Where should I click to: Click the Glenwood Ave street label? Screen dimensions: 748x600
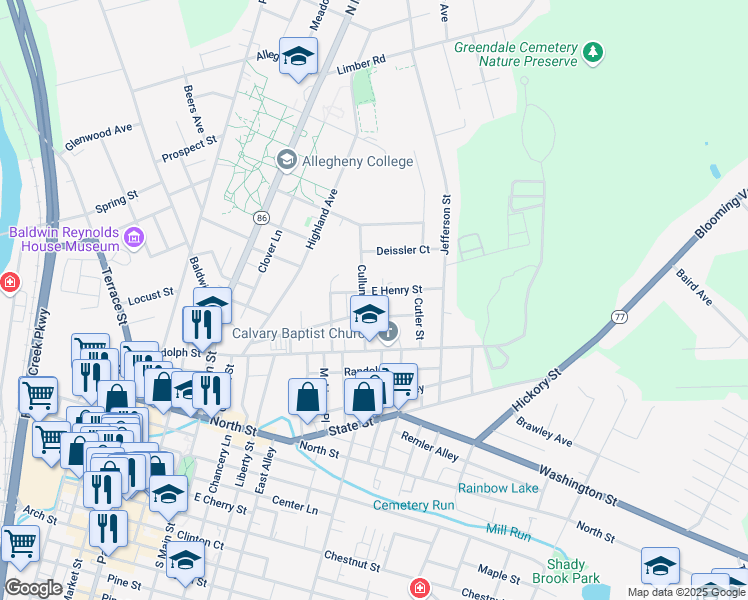tap(98, 137)
